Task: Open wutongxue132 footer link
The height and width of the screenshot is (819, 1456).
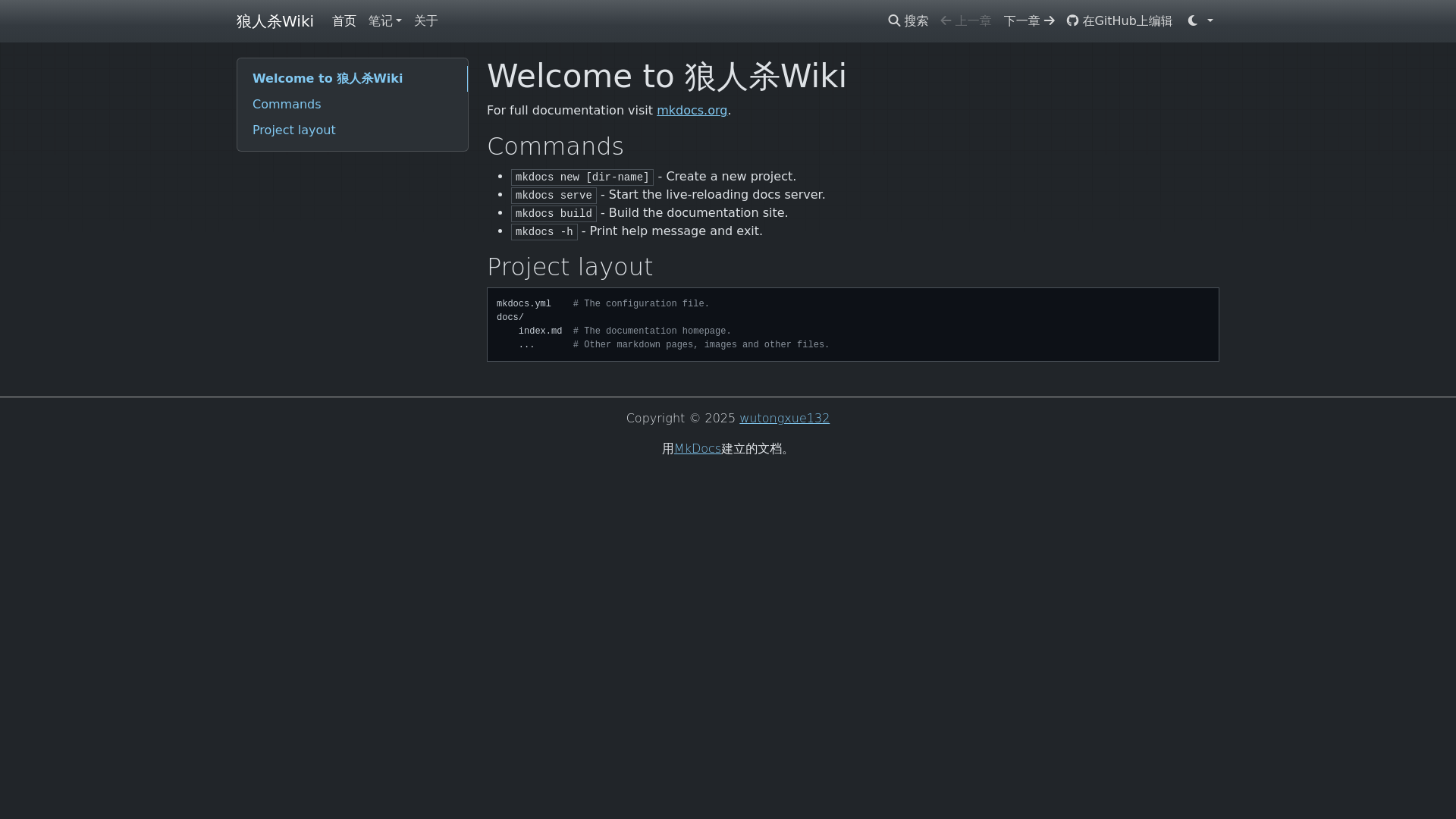Action: pos(784,419)
